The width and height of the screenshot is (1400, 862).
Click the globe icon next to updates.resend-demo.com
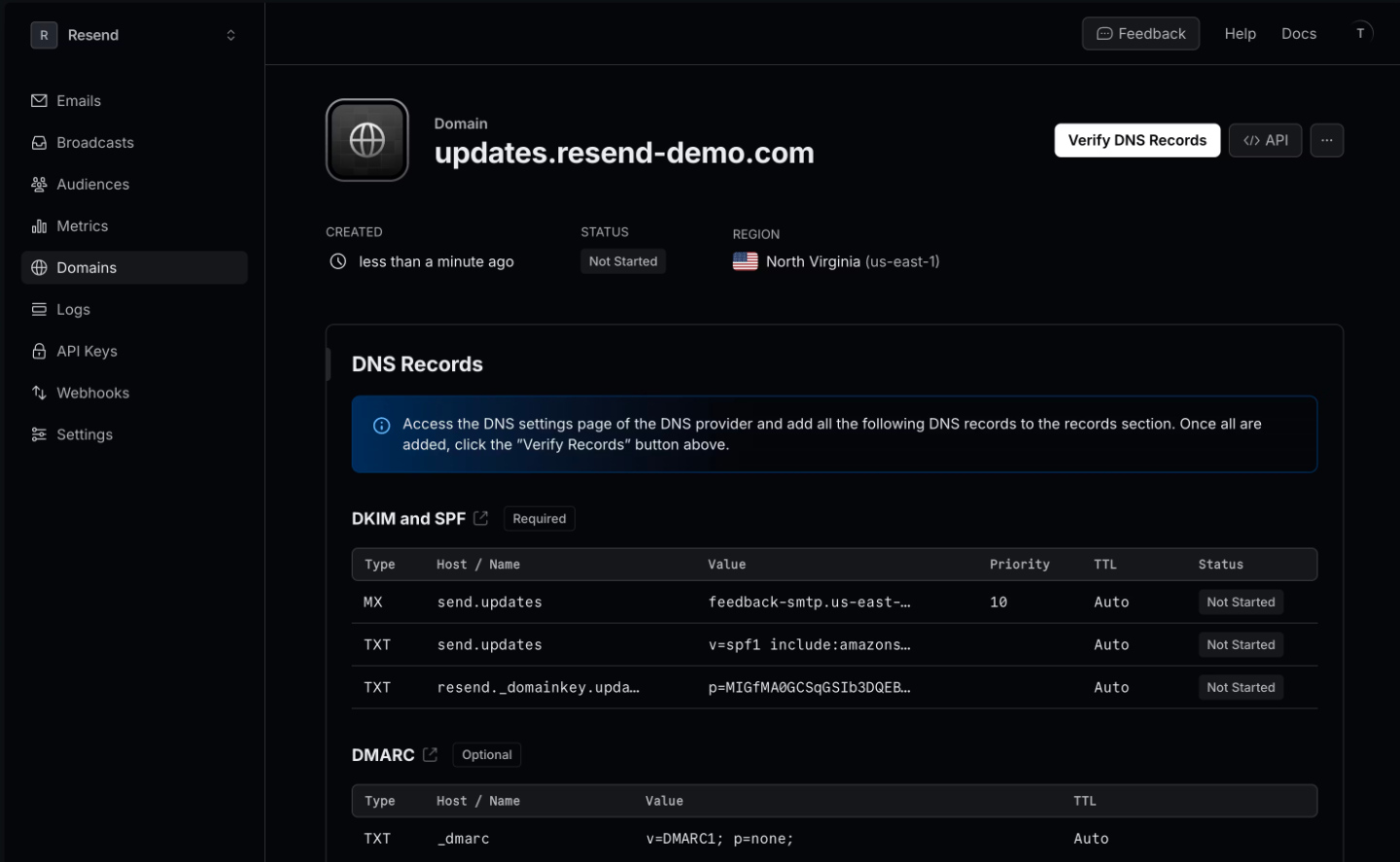click(x=367, y=139)
